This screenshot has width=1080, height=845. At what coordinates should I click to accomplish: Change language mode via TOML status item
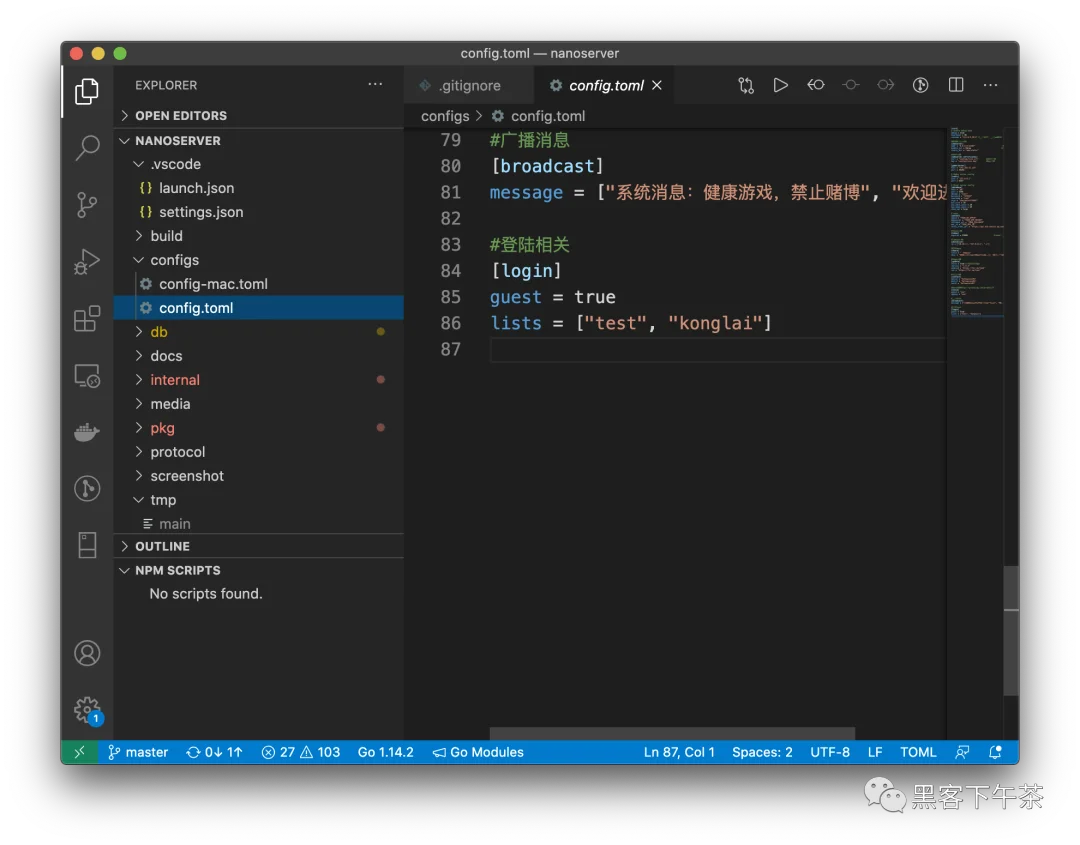pos(918,752)
